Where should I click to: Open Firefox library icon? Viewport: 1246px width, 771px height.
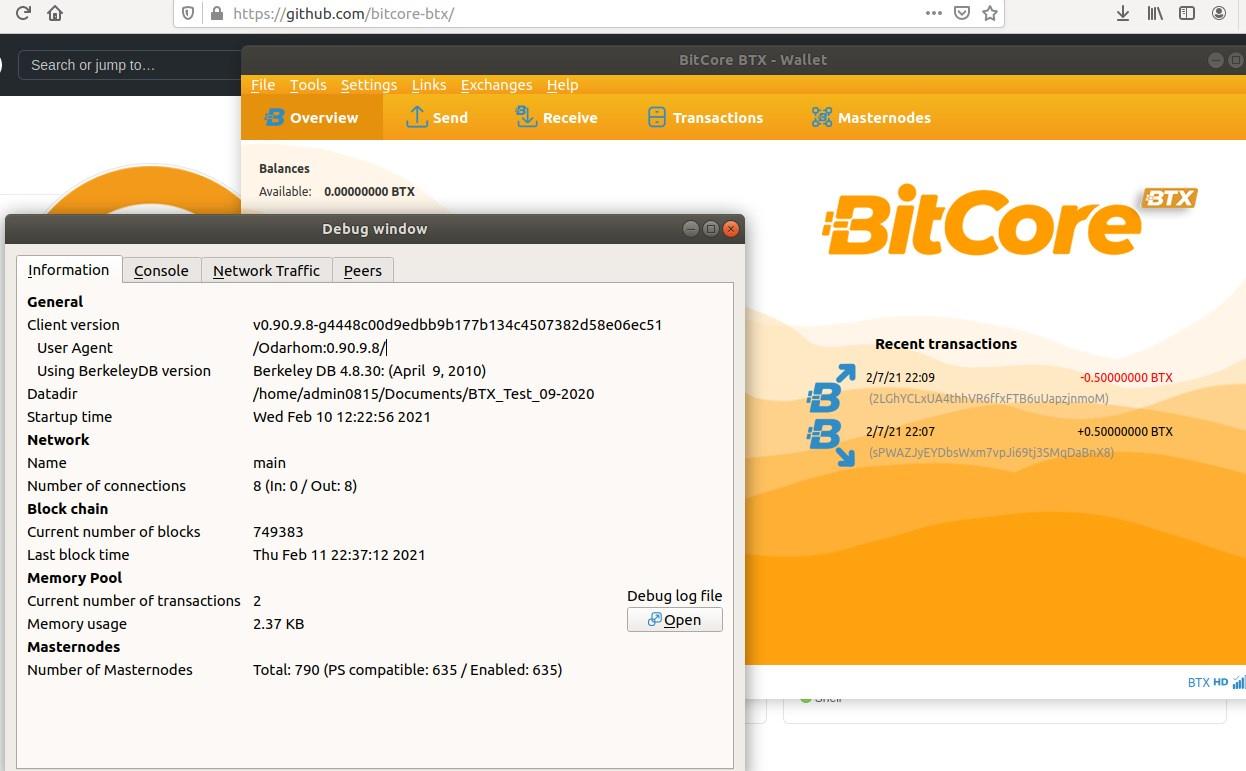(1155, 14)
